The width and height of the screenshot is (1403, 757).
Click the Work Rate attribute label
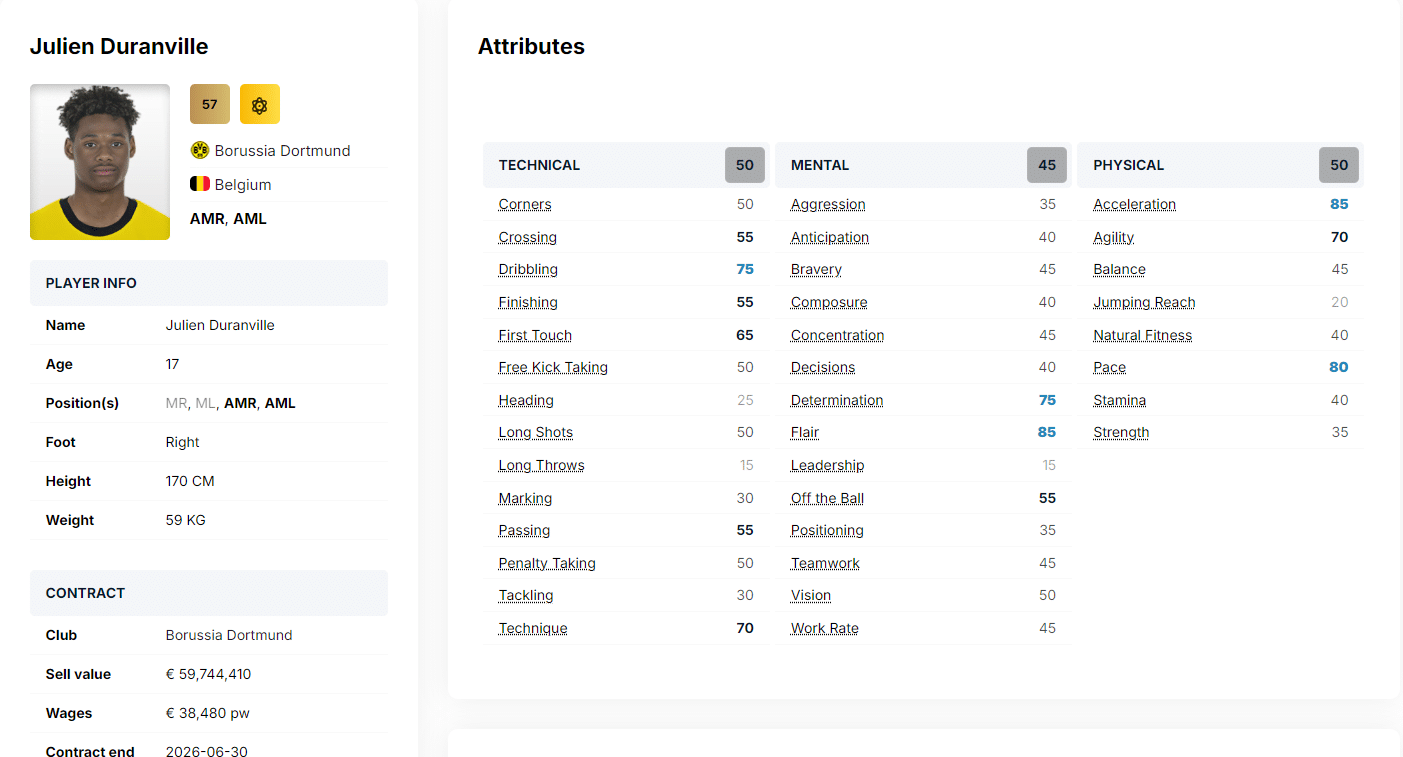pyautogui.click(x=825, y=629)
